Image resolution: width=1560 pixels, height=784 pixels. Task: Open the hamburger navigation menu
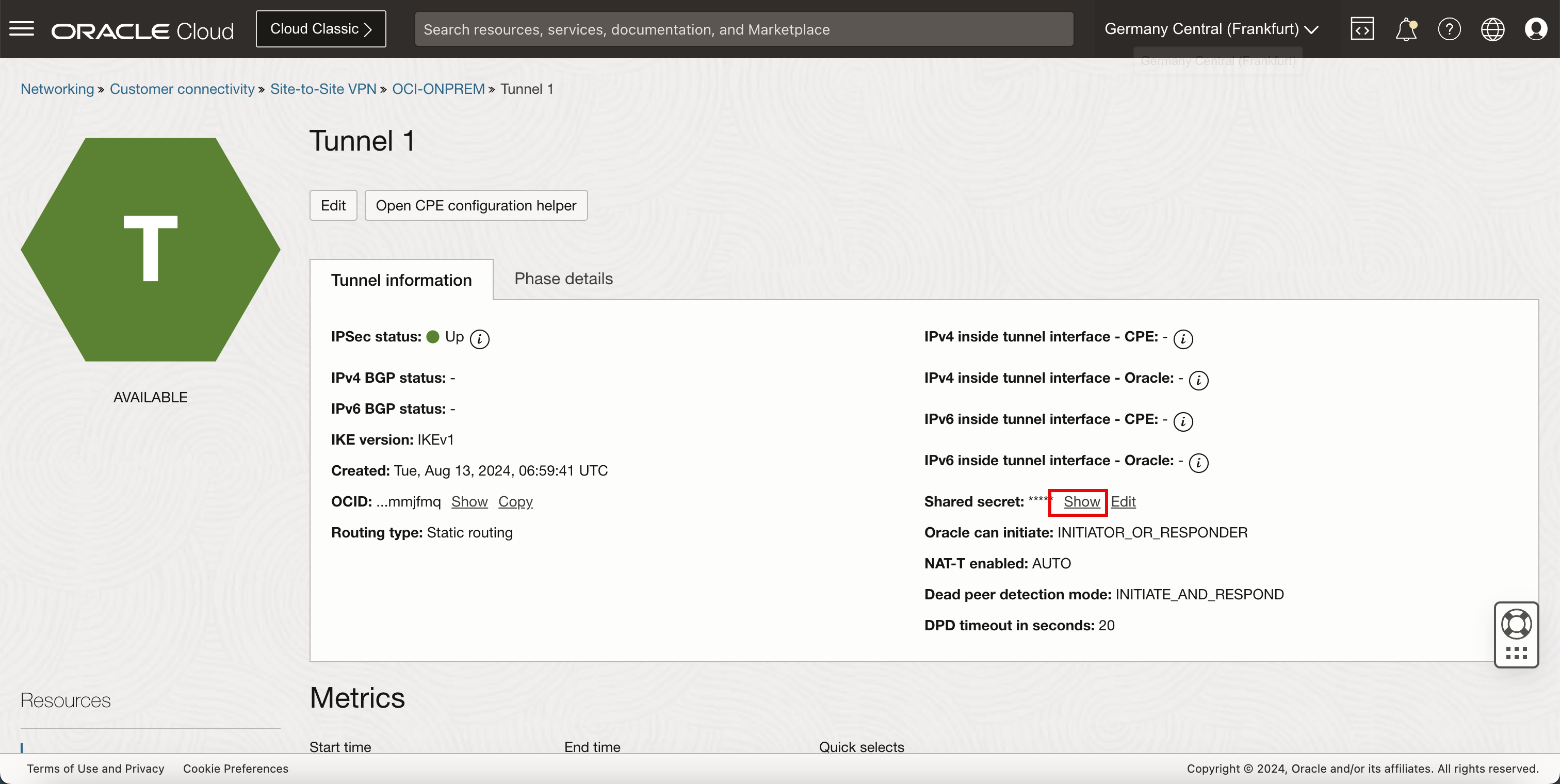pyautogui.click(x=22, y=28)
